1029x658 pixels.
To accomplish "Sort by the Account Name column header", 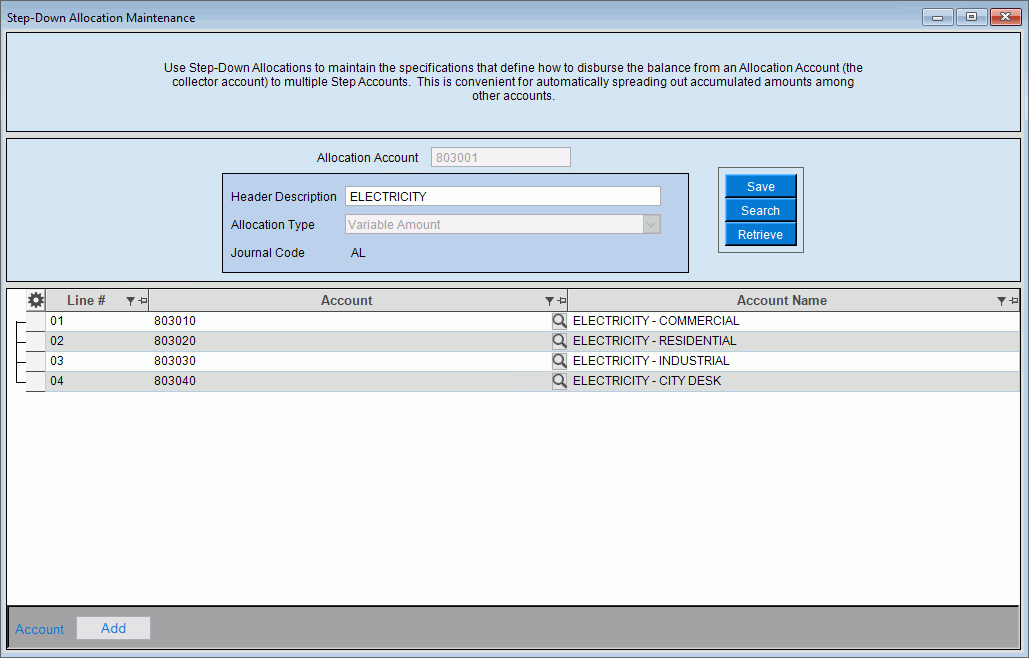I will pyautogui.click(x=781, y=301).
